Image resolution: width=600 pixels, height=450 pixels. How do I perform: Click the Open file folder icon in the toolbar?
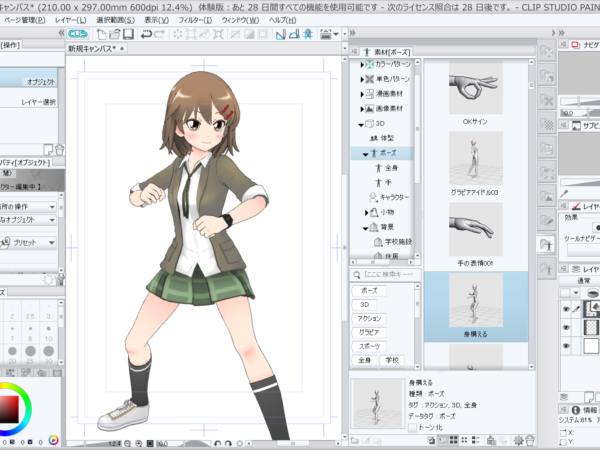tap(114, 34)
